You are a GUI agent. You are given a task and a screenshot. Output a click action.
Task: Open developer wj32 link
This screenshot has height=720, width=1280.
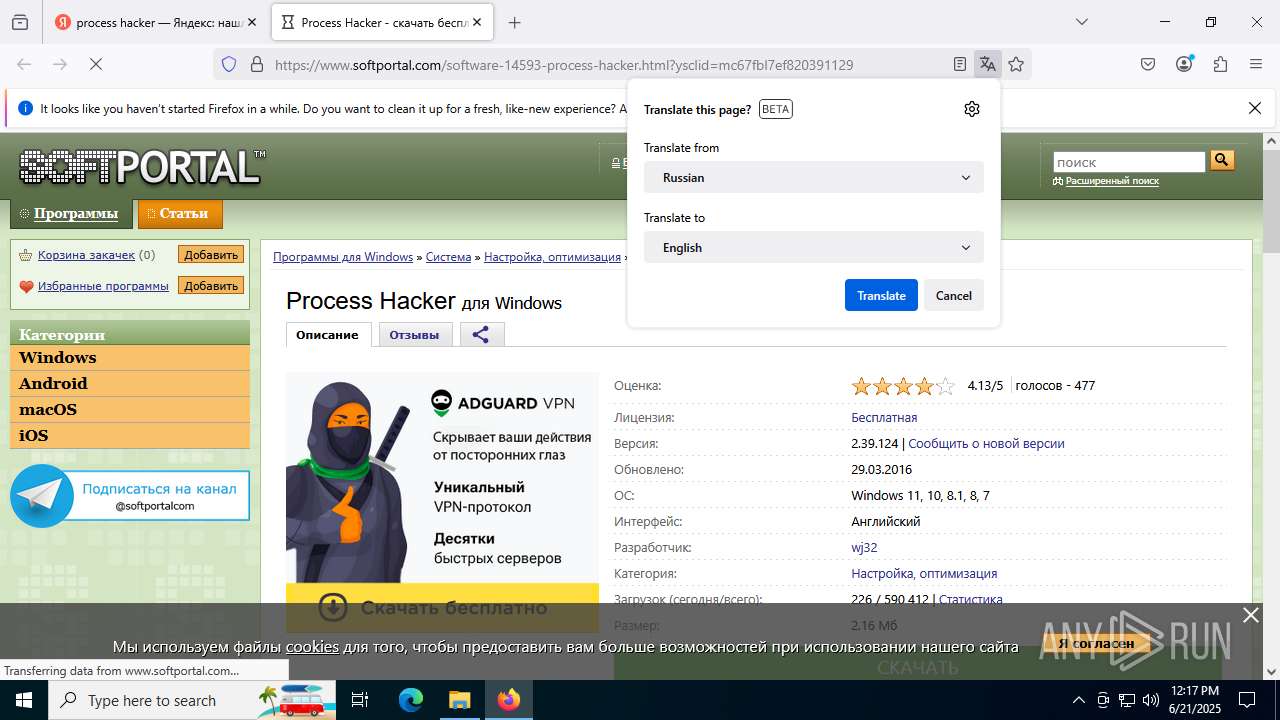[x=864, y=547]
